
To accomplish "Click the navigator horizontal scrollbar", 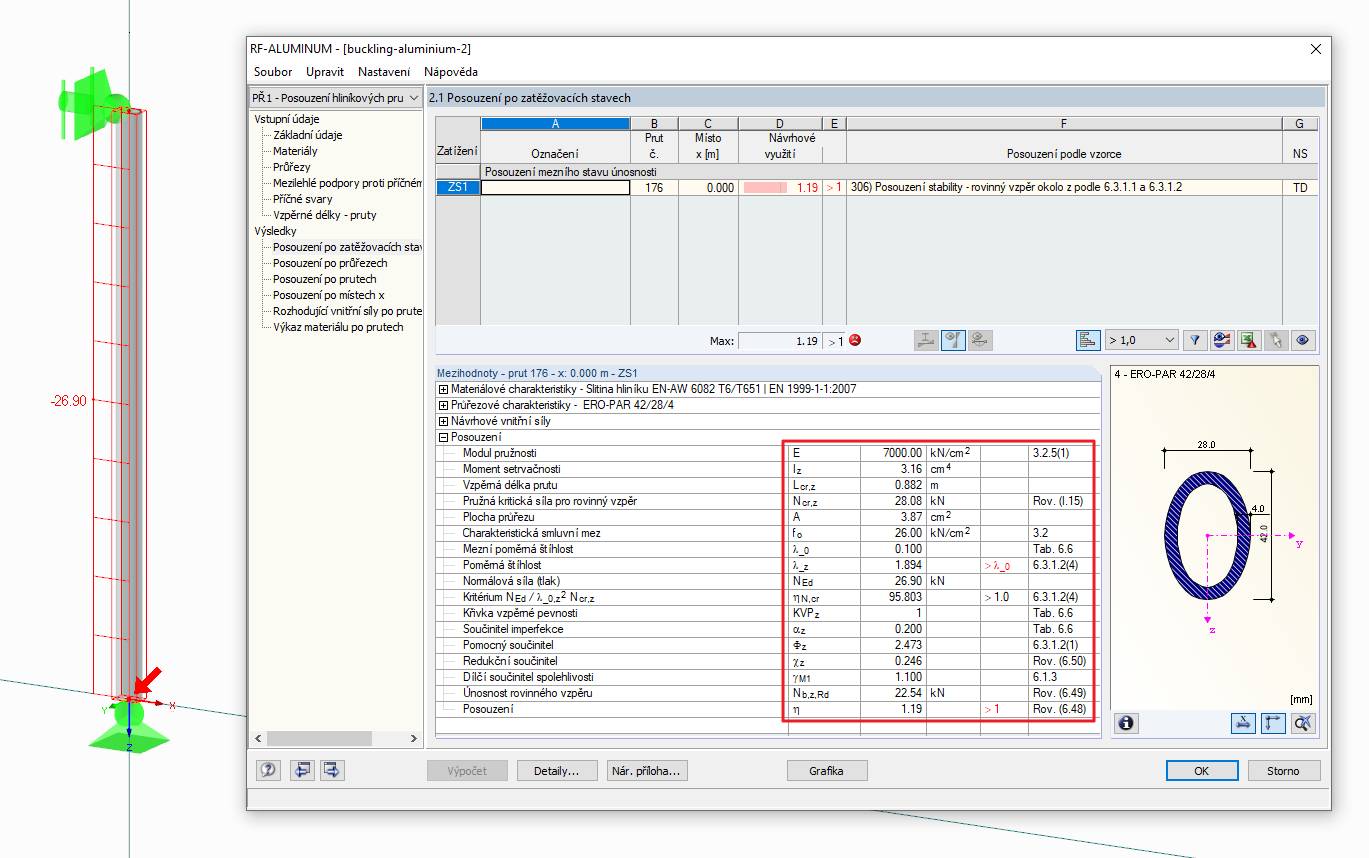I will point(335,738).
